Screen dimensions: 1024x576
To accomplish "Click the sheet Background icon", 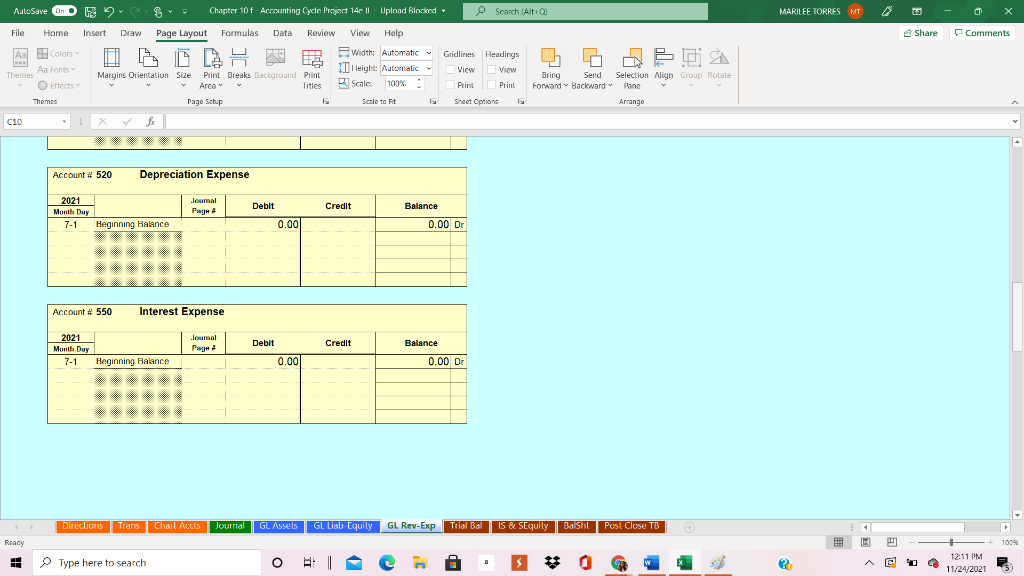I will [275, 64].
